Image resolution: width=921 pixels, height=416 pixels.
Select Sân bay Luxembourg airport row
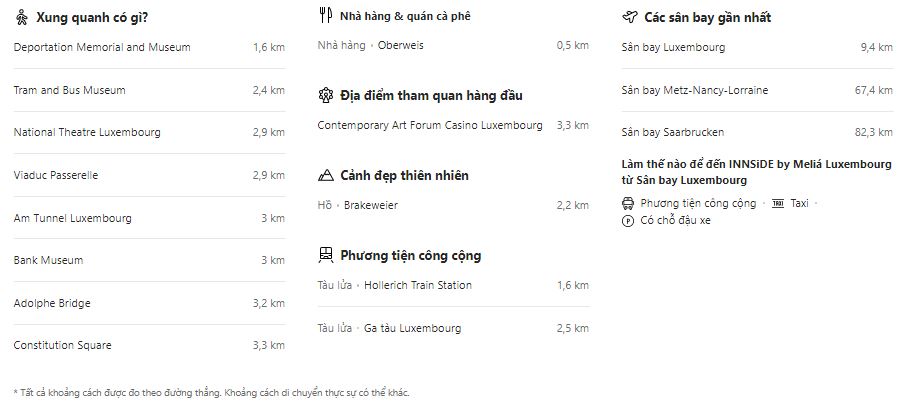(673, 47)
